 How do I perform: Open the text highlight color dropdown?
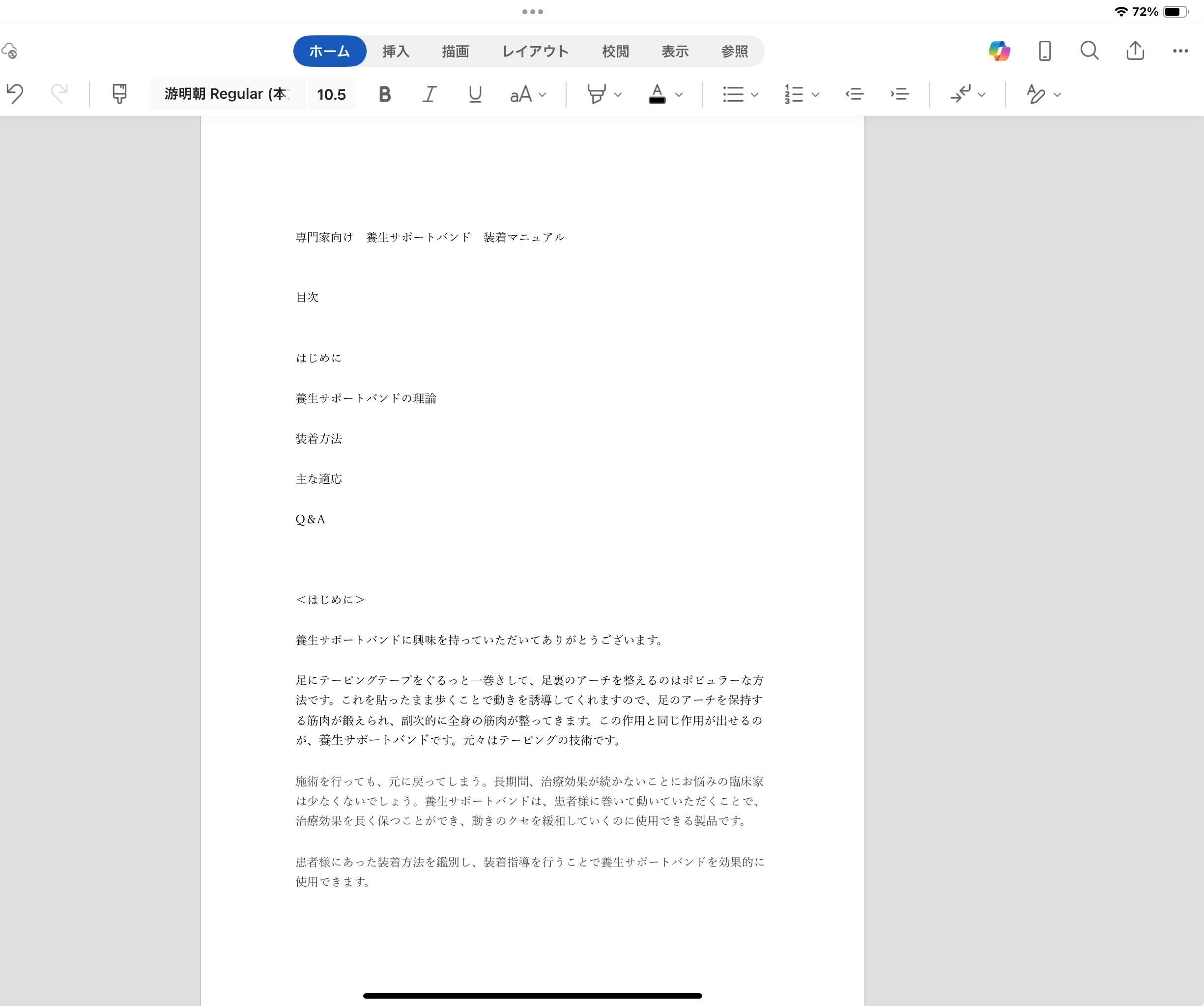617,95
